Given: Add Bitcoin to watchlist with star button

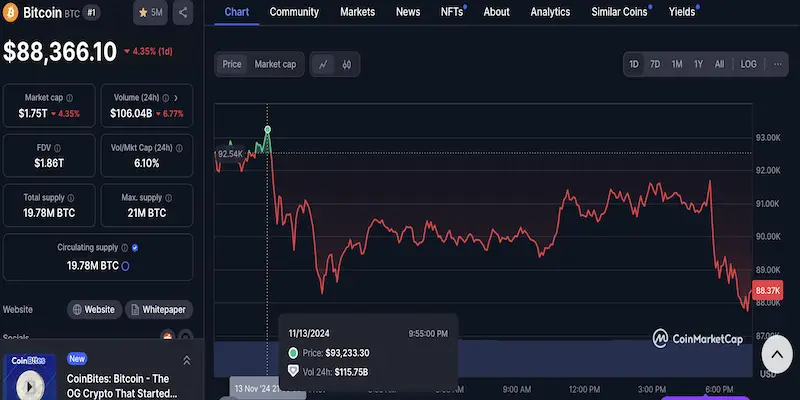Looking at the screenshot, I should point(150,13).
